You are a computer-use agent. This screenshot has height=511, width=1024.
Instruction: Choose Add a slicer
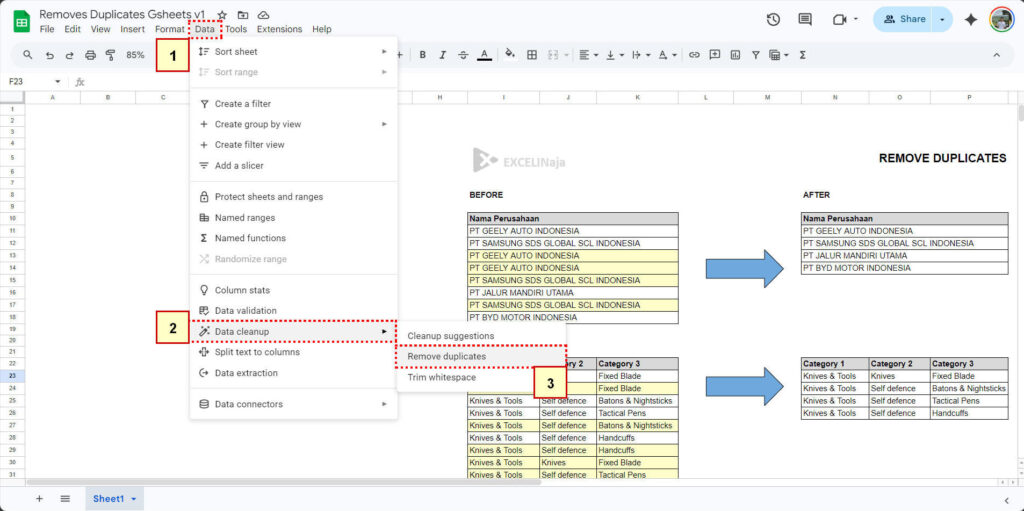[293, 165]
